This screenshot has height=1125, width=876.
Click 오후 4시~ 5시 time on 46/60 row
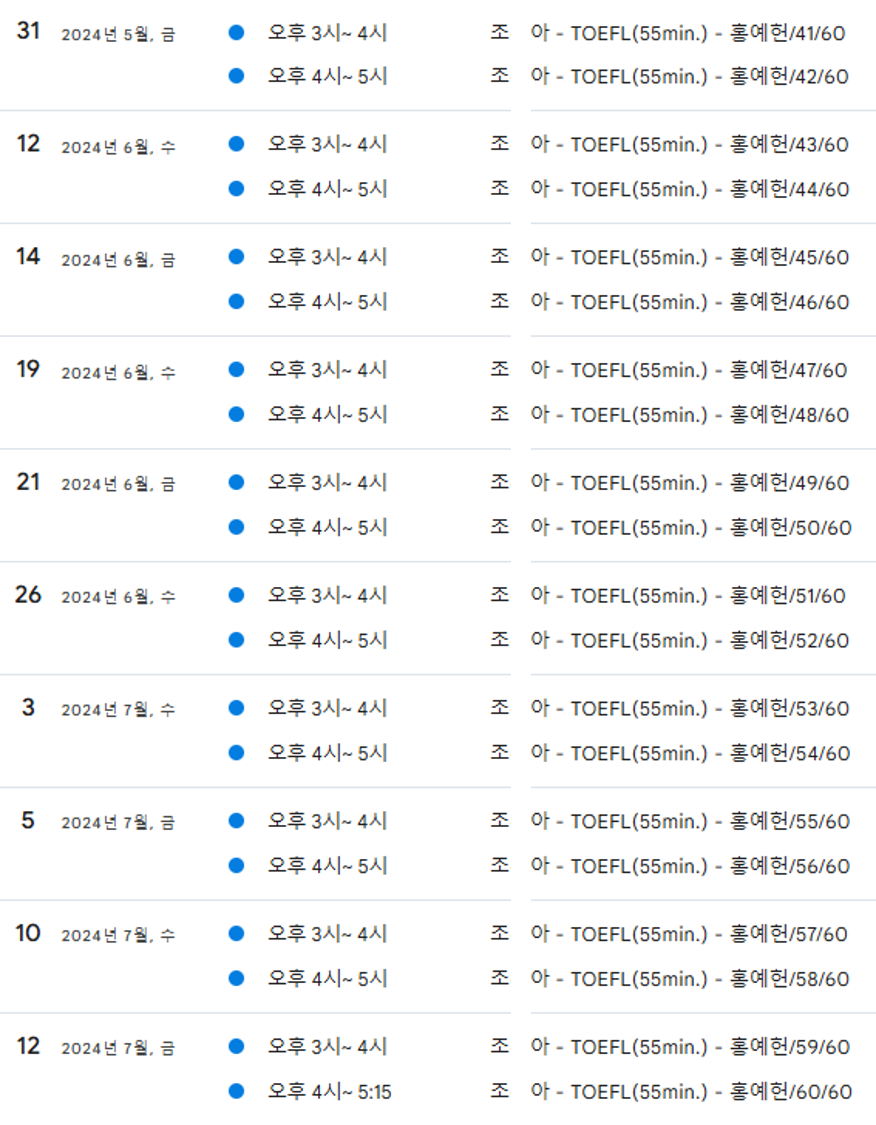point(327,301)
